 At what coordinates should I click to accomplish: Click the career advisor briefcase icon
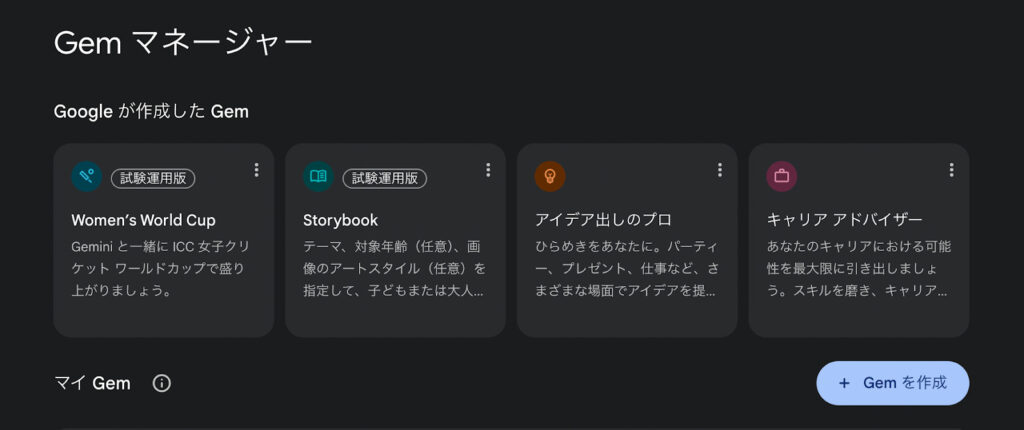point(782,177)
